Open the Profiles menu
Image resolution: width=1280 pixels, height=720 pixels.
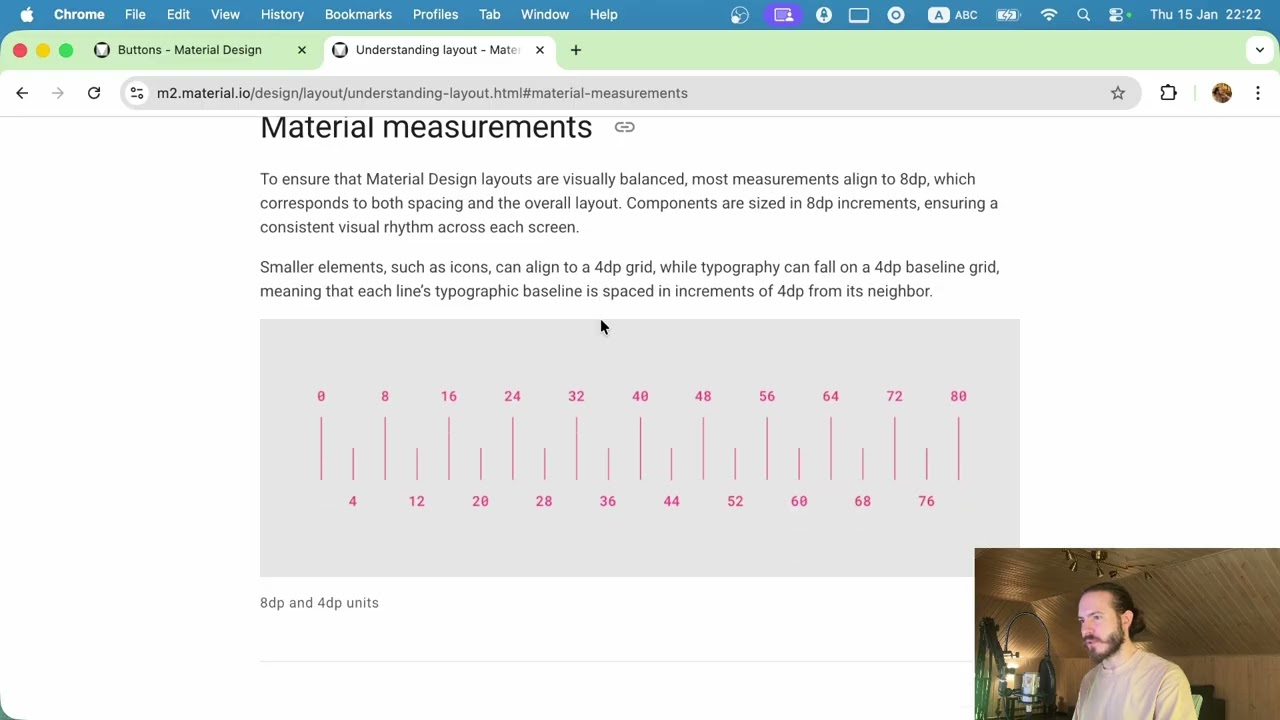[435, 14]
